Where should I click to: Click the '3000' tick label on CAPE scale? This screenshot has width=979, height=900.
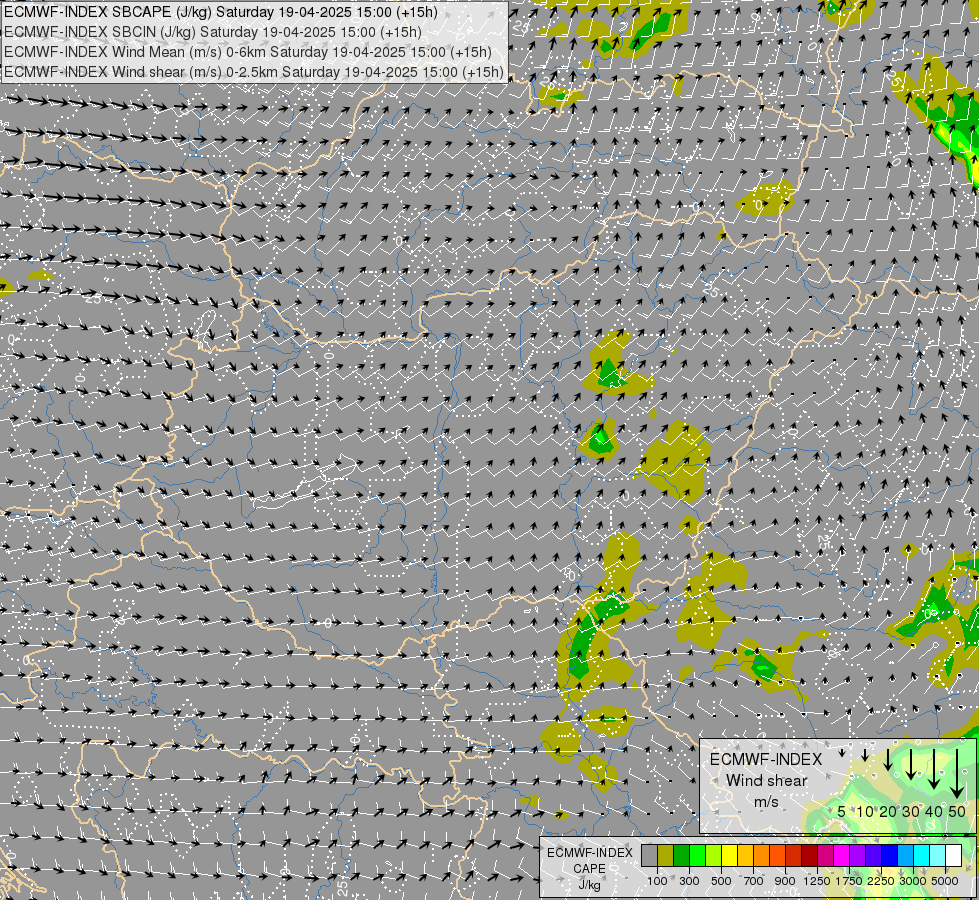point(913,881)
